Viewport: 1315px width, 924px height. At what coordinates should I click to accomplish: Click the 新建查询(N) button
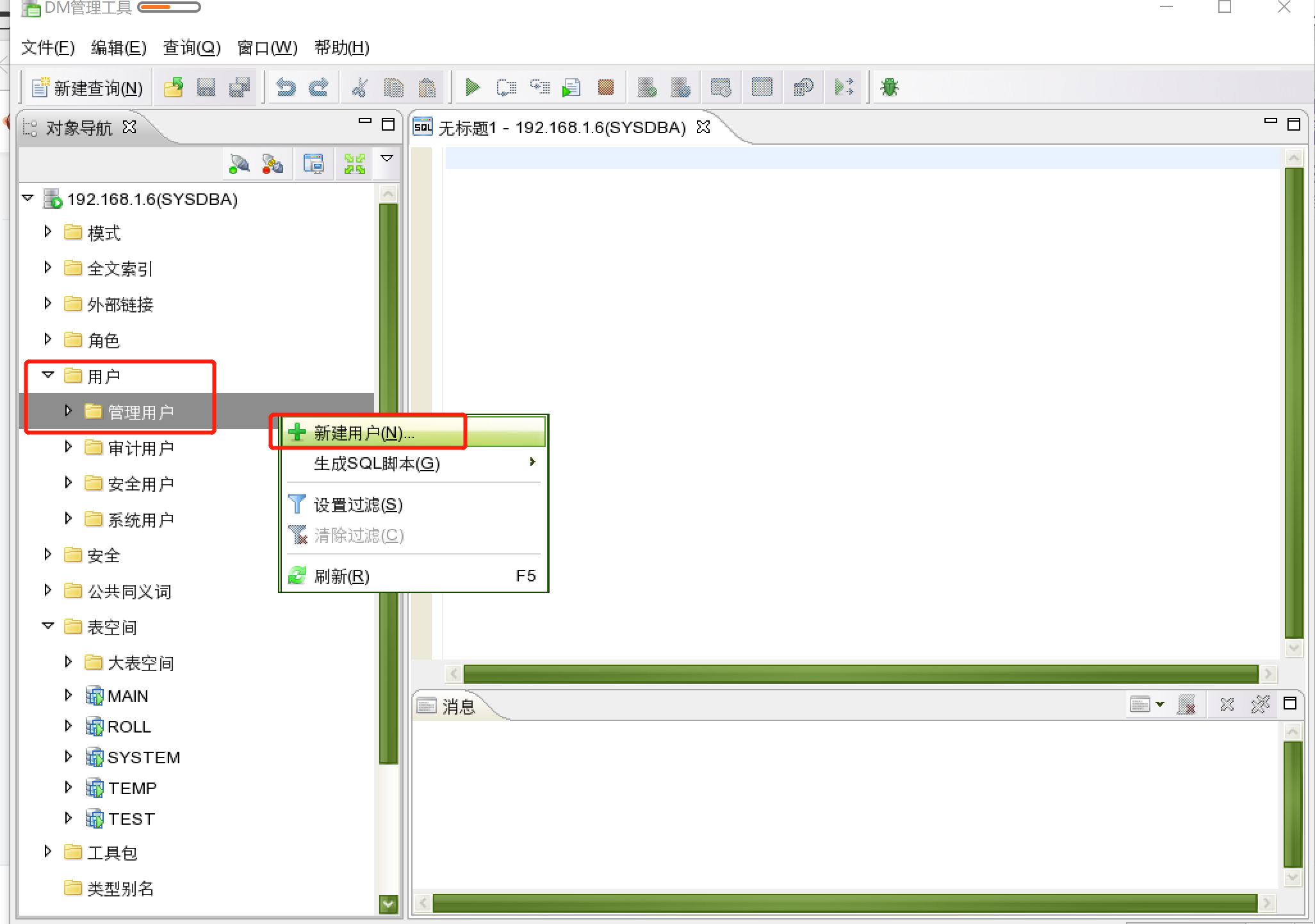[88, 88]
